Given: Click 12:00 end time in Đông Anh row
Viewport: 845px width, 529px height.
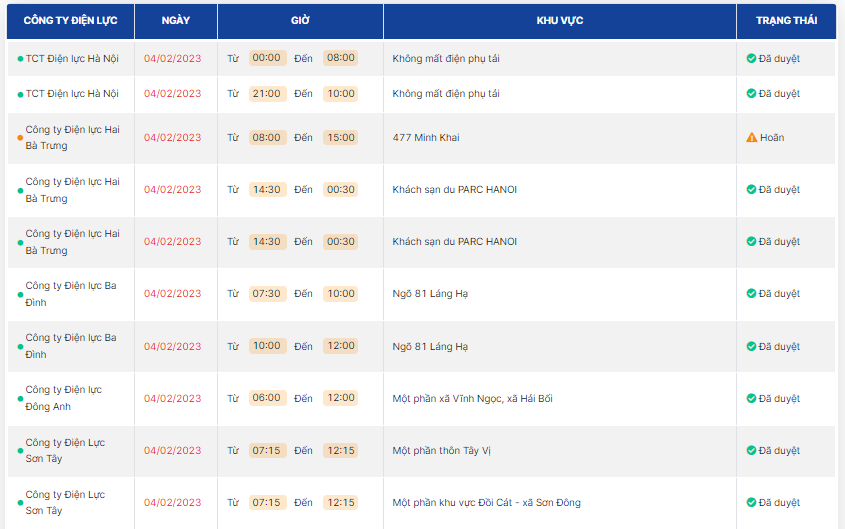Looking at the screenshot, I should pos(341,398).
